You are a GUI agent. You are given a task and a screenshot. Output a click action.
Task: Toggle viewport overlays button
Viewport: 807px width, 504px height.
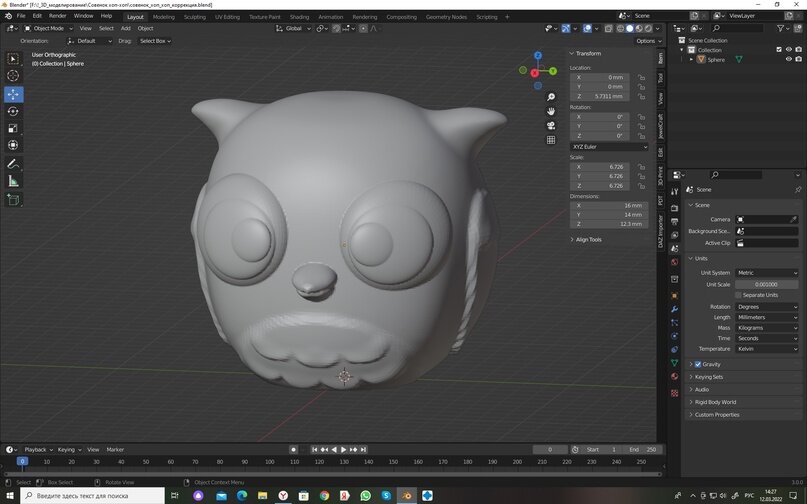point(587,28)
